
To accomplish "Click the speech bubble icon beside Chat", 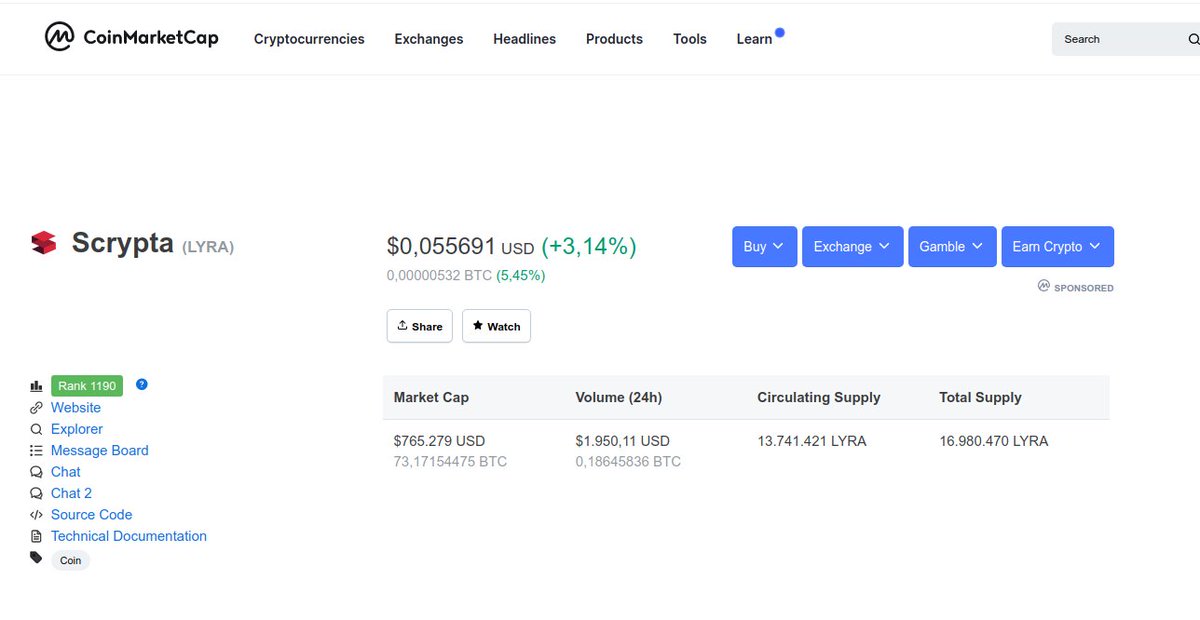I will click(x=36, y=472).
